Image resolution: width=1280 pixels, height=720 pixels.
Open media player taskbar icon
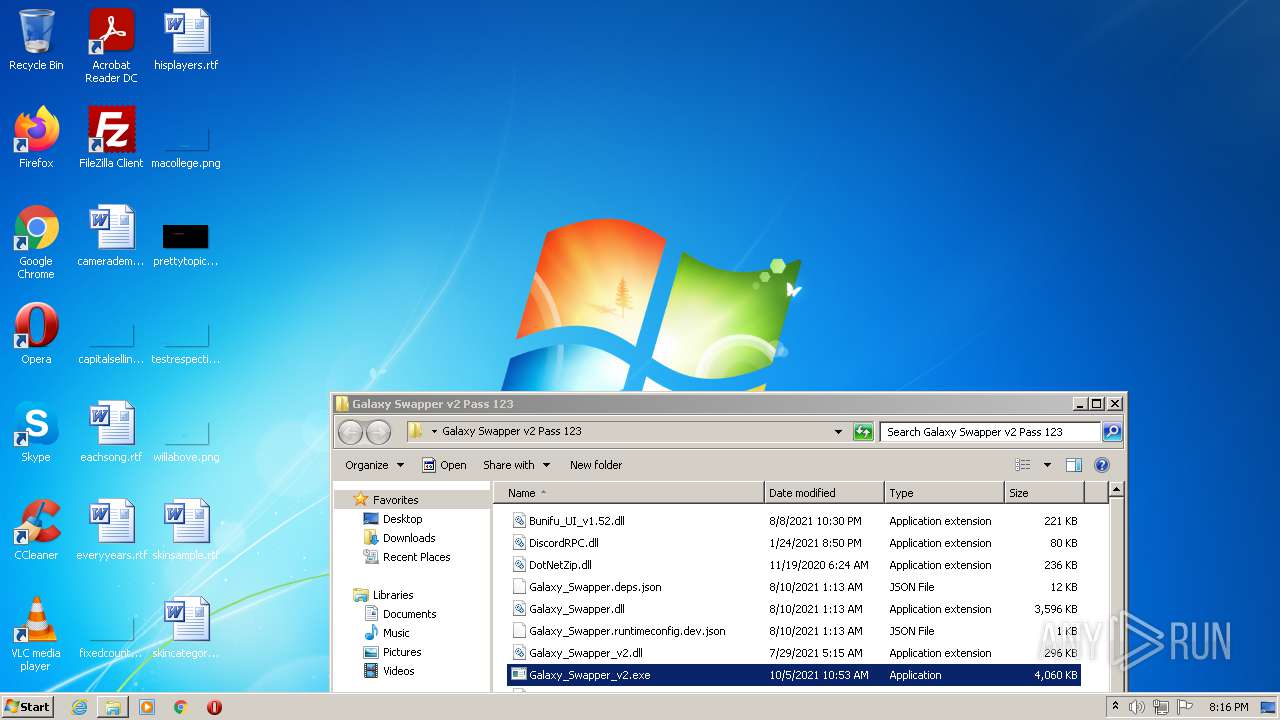tap(147, 707)
